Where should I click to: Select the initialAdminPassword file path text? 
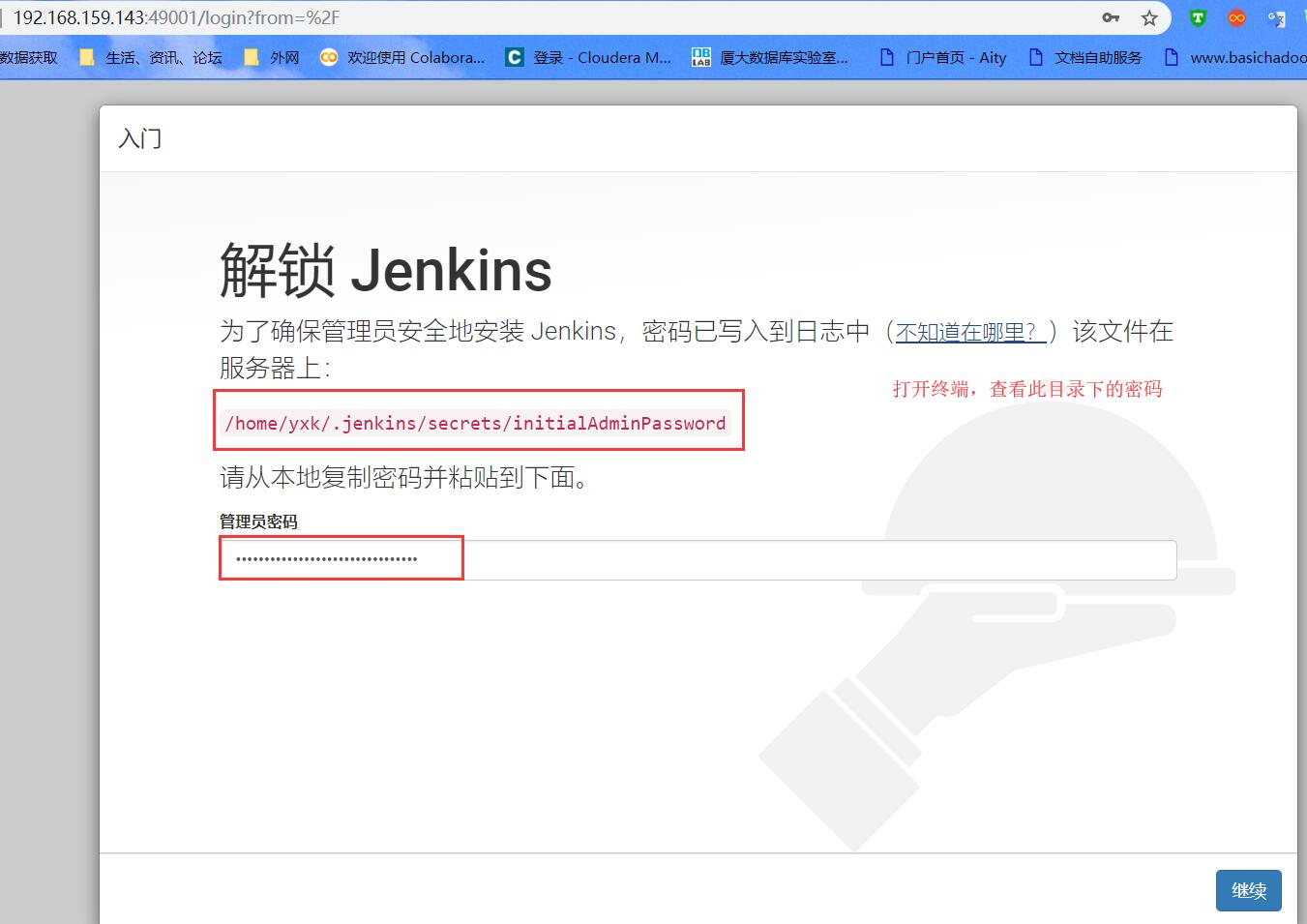click(x=475, y=423)
